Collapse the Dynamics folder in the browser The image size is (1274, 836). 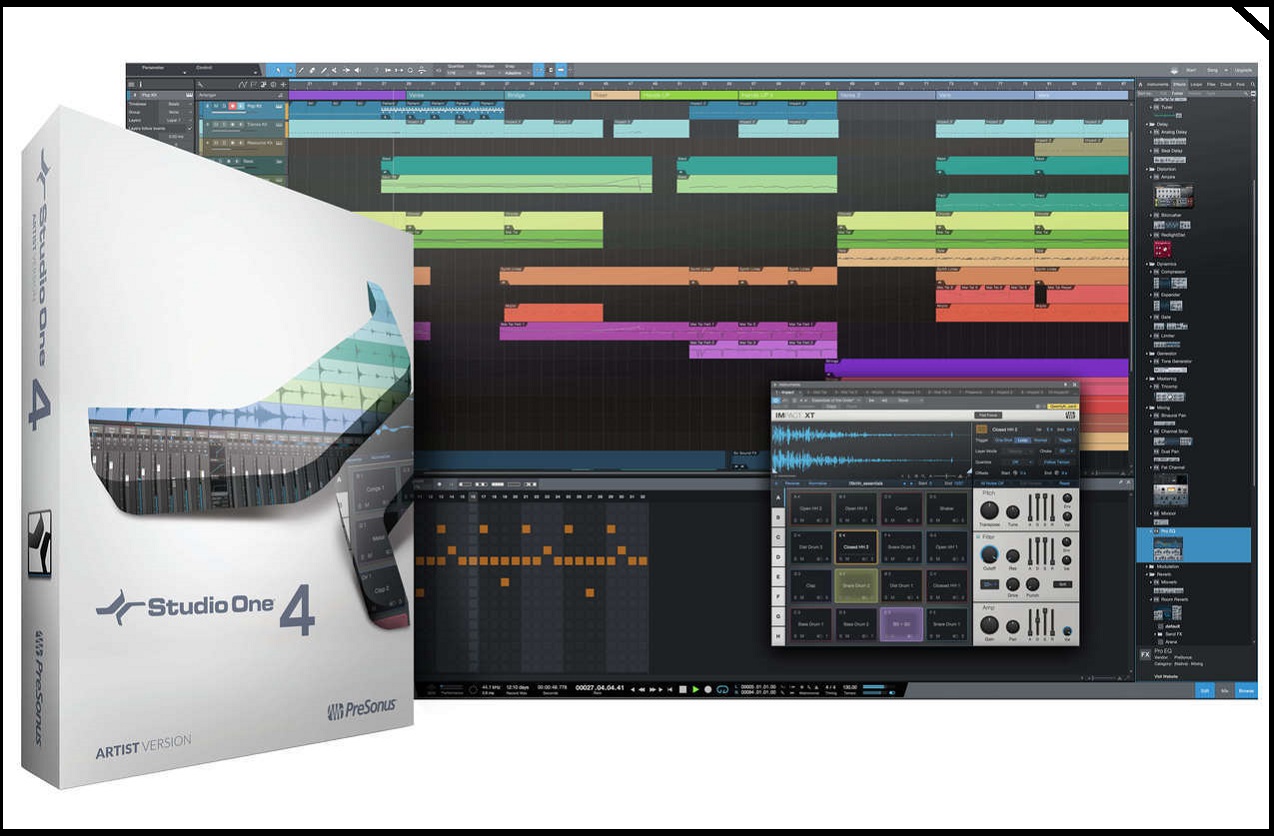click(1148, 264)
